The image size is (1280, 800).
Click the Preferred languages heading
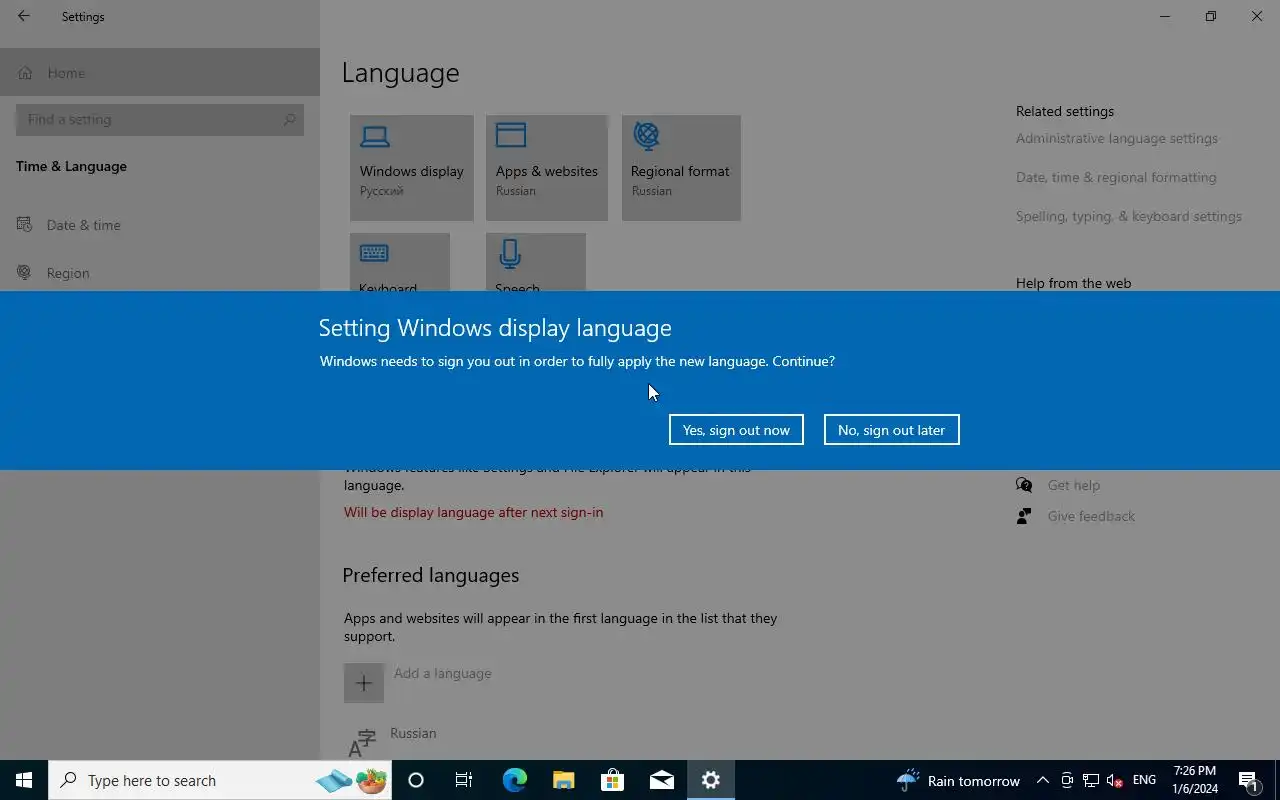[x=431, y=575]
